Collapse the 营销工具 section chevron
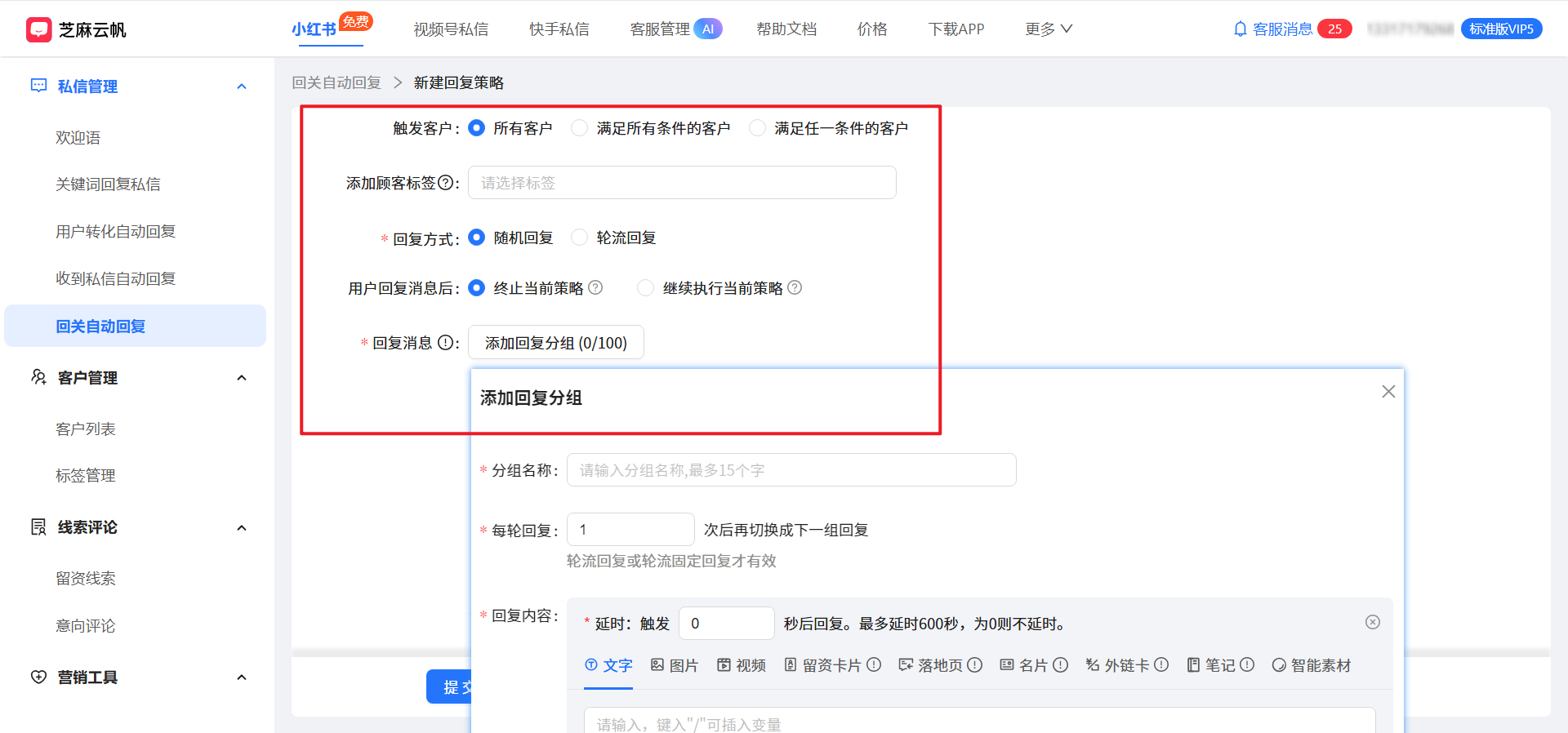The height and width of the screenshot is (733, 1568). coord(242,677)
